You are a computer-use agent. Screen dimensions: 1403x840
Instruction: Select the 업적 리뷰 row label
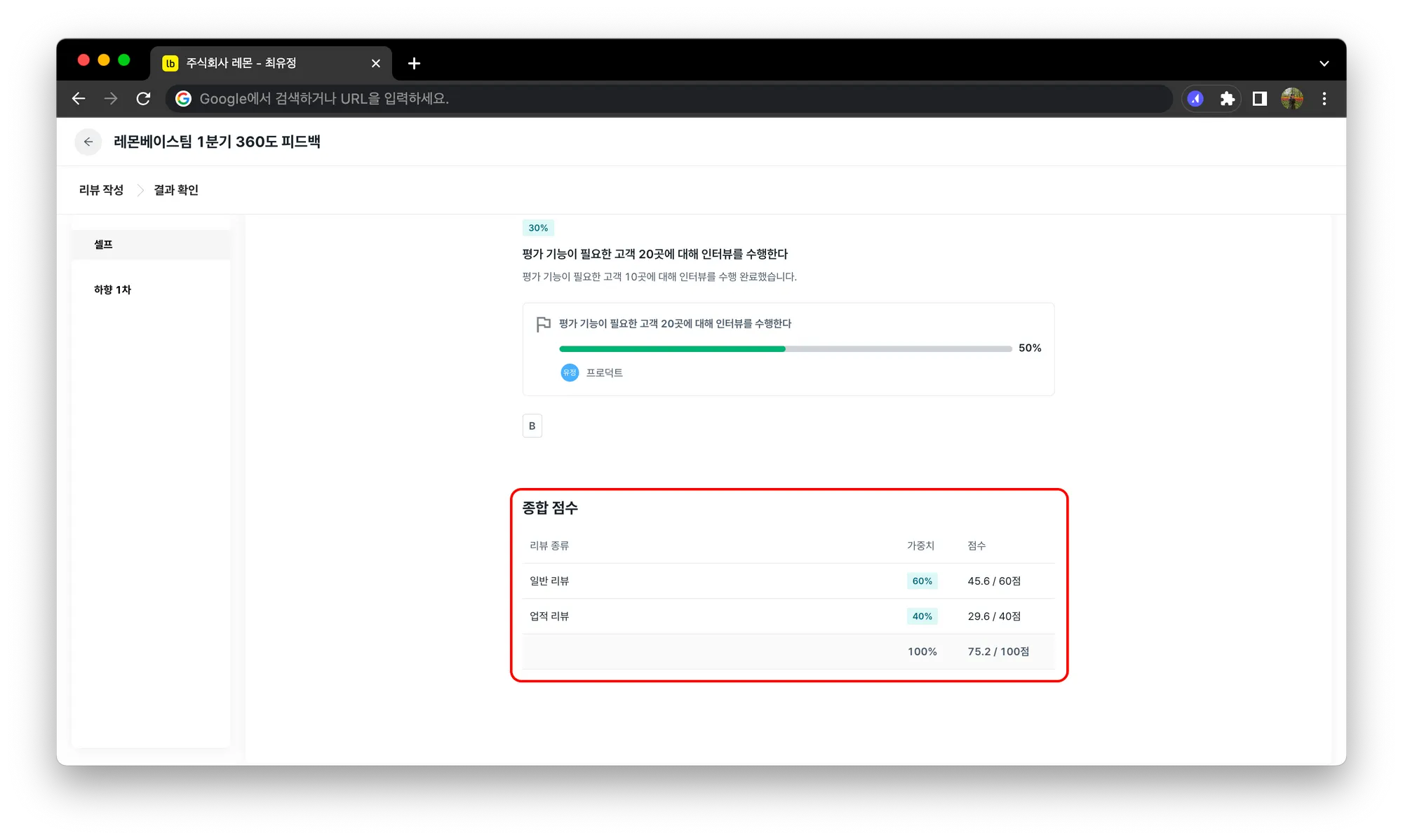tap(549, 616)
